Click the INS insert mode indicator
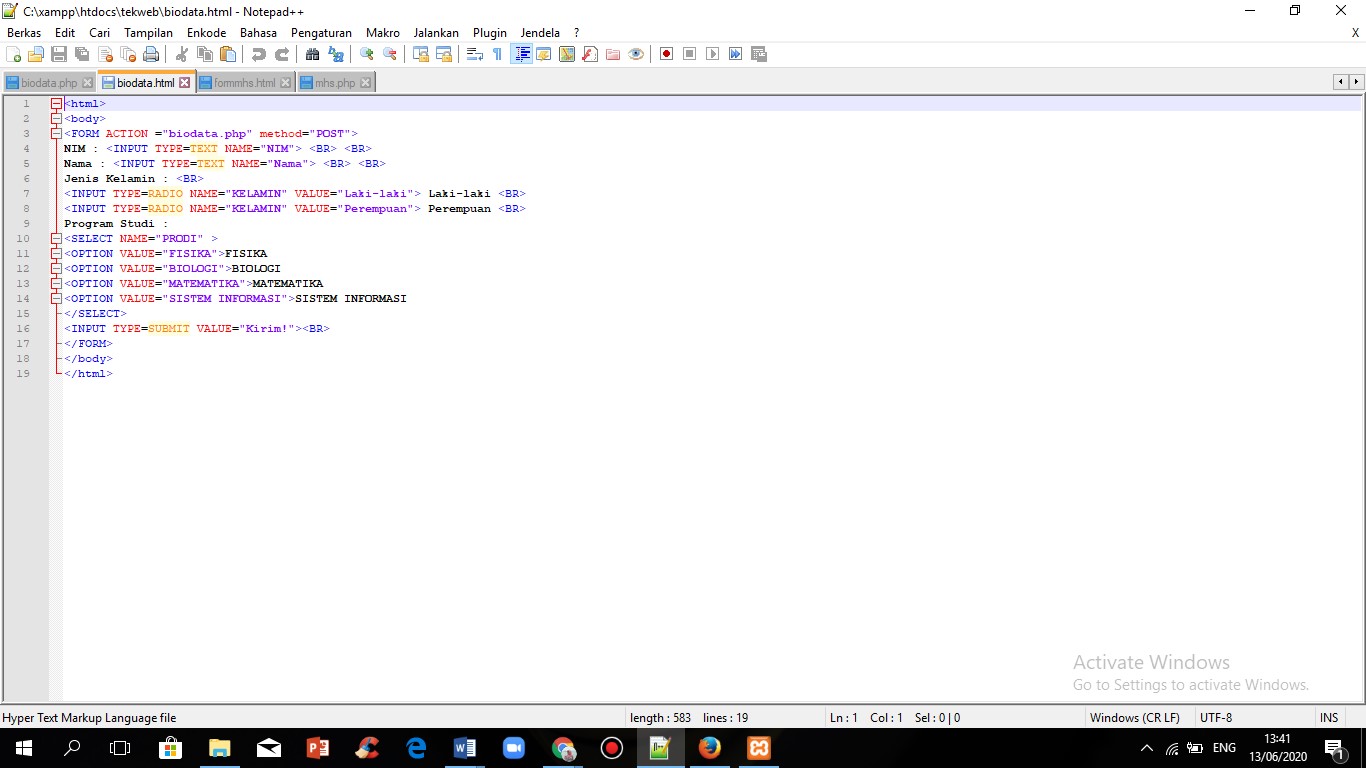Screen dimensions: 1366x768 pos(1328,718)
